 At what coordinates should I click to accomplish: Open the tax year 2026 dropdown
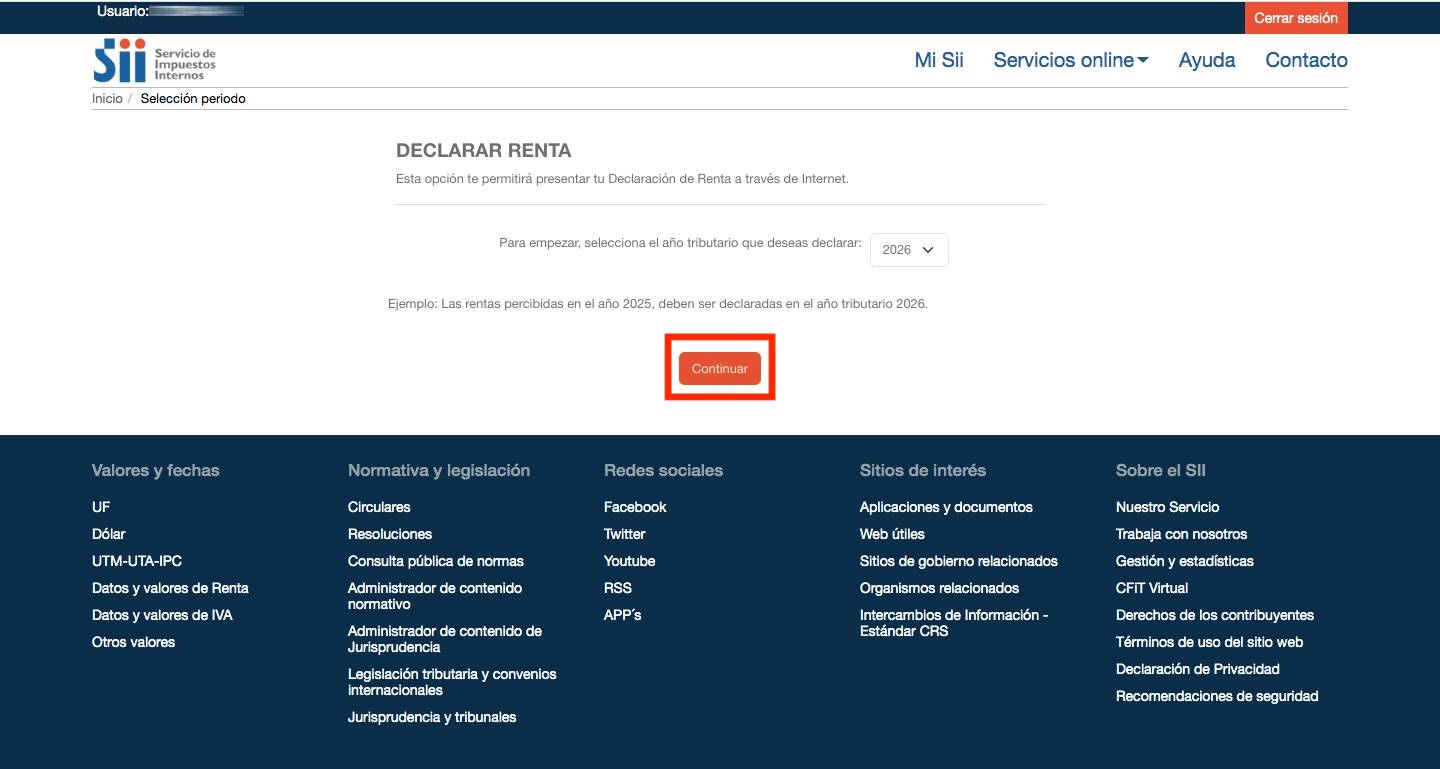[908, 250]
